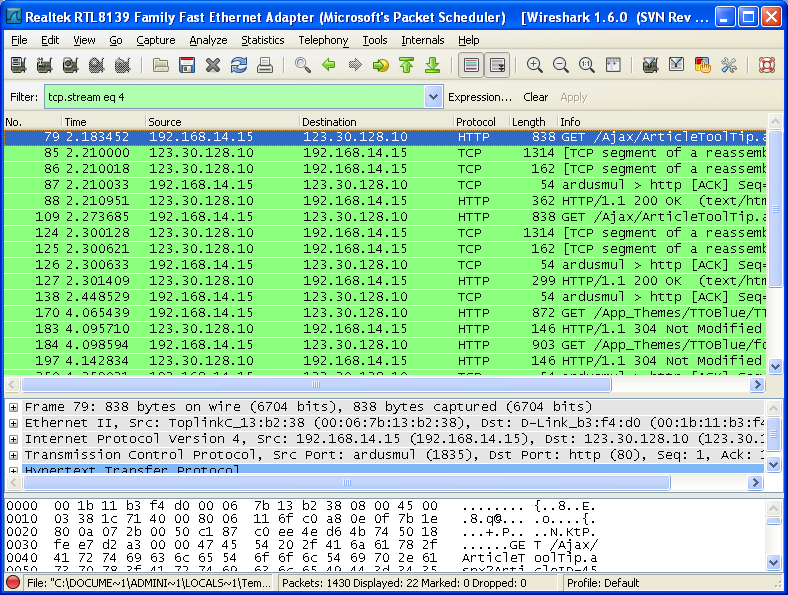Expand Frame 79 details
The height and width of the screenshot is (595, 788).
pos(14,407)
